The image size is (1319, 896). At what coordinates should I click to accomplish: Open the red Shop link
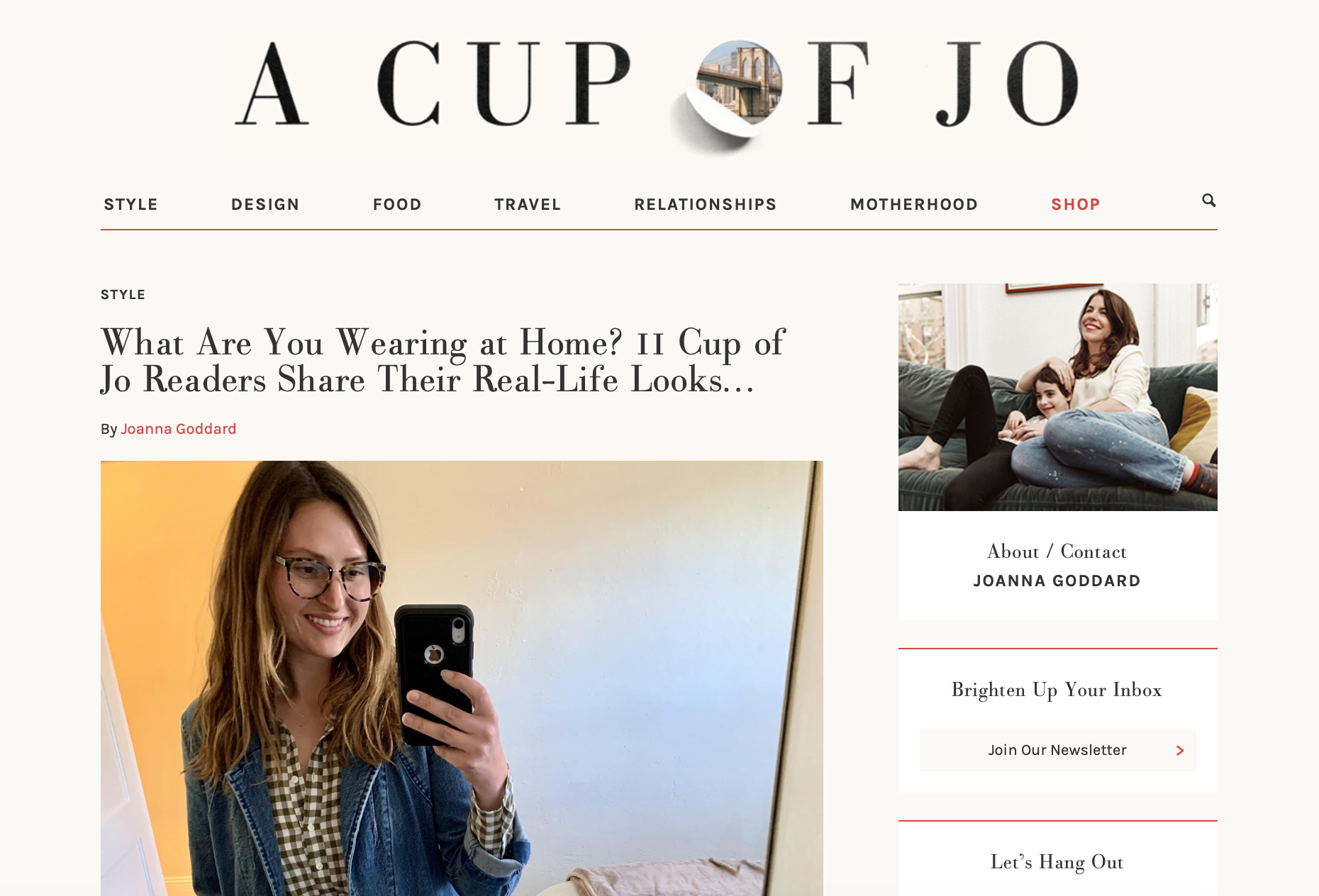pyautogui.click(x=1076, y=204)
